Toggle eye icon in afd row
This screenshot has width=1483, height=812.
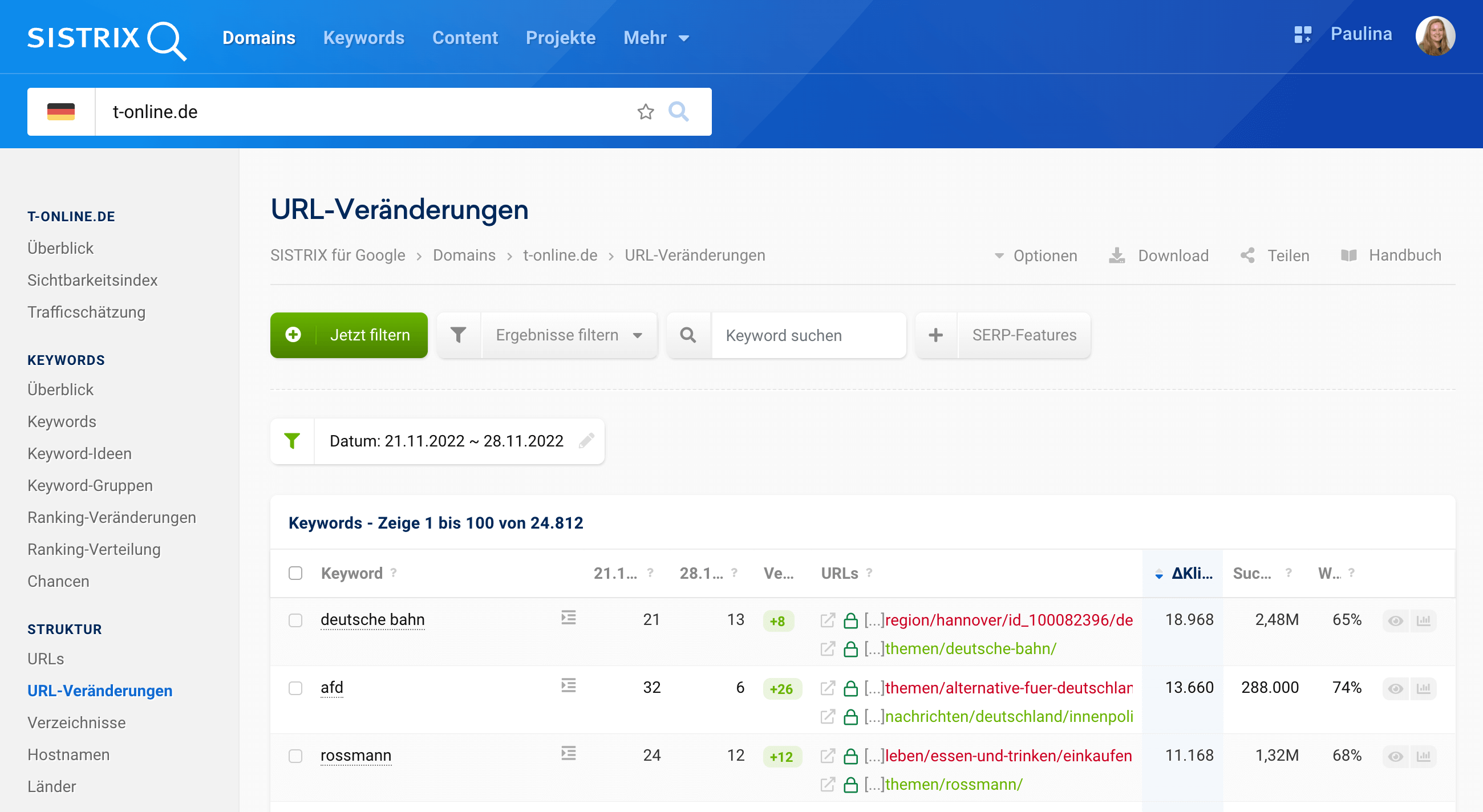click(x=1396, y=689)
